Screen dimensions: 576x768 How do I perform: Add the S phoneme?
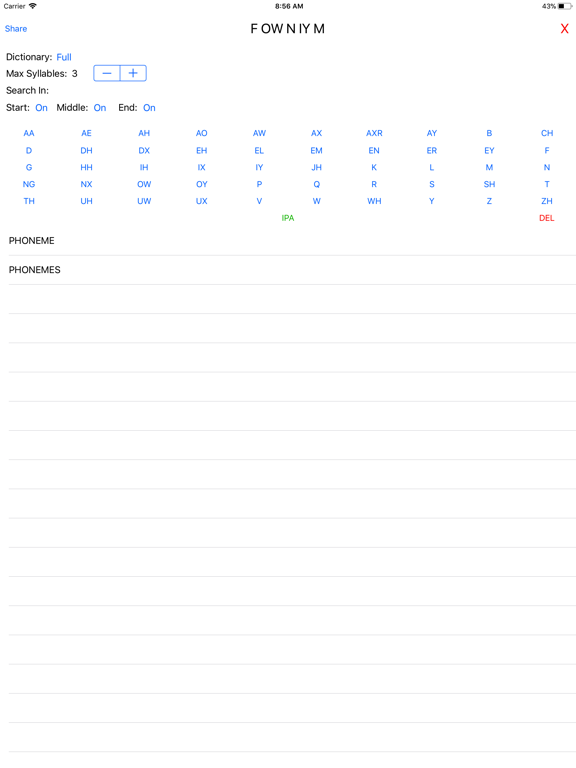pos(432,184)
